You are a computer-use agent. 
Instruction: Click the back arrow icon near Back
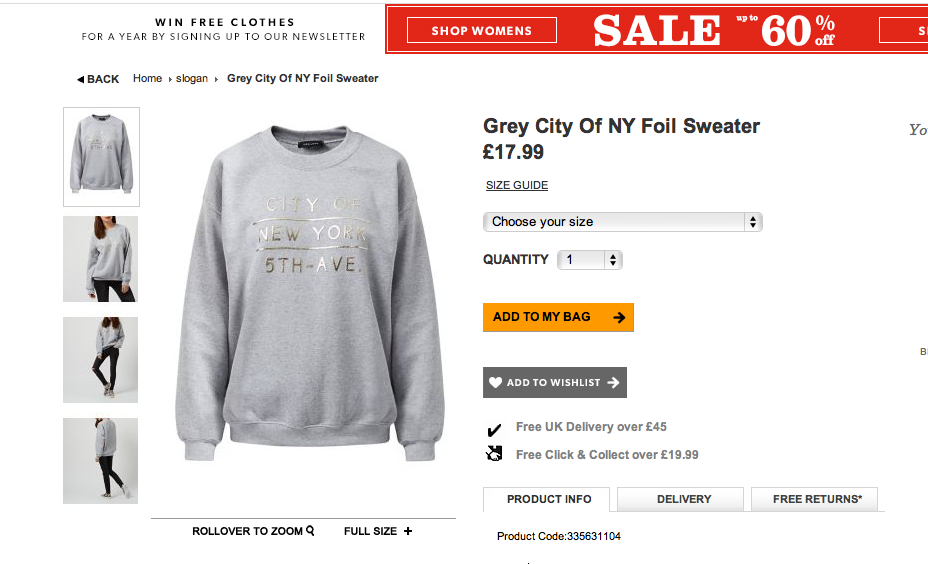click(x=80, y=79)
